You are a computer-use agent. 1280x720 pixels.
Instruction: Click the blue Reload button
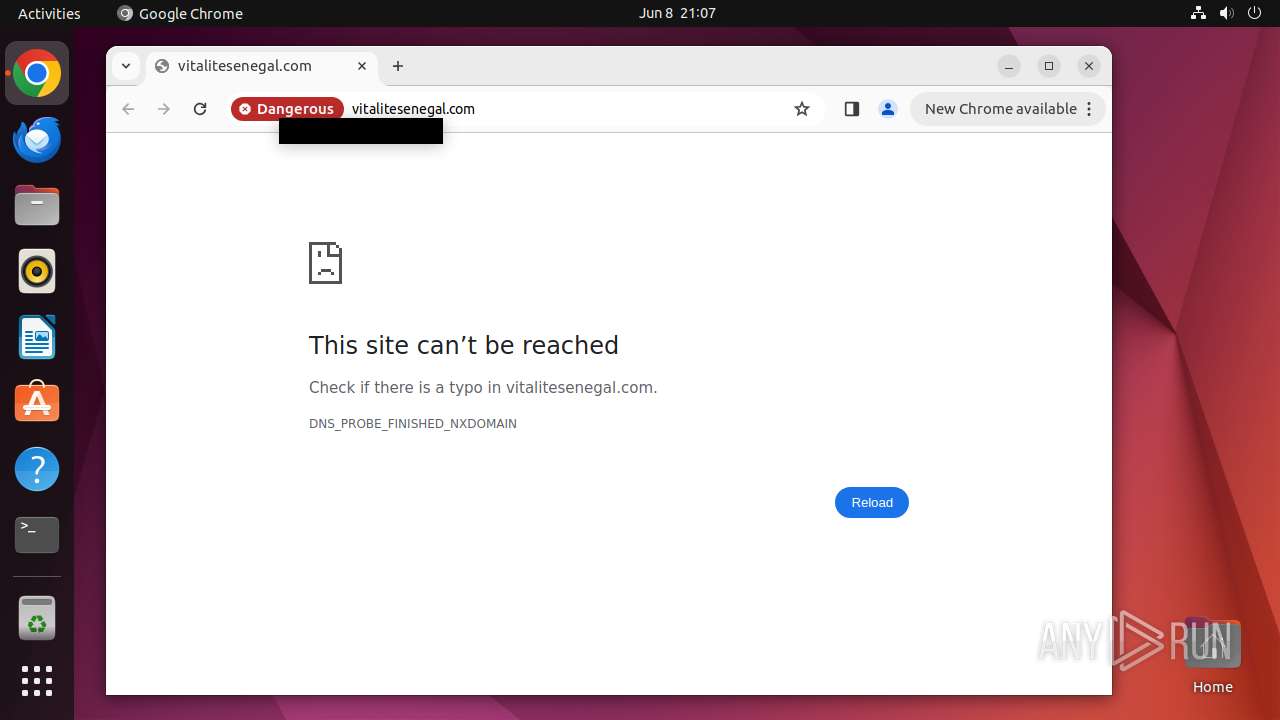pyautogui.click(x=872, y=502)
